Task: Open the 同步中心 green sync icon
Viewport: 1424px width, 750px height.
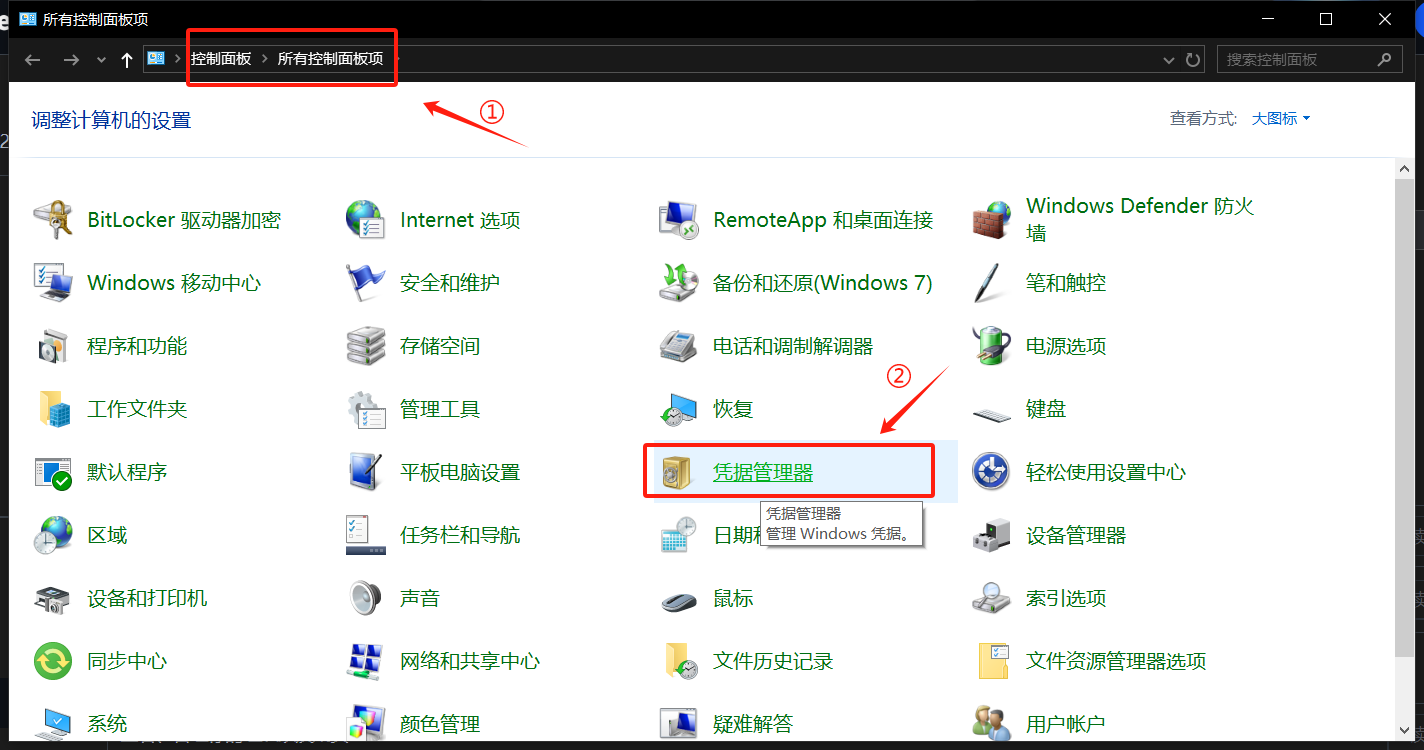Action: coord(53,661)
